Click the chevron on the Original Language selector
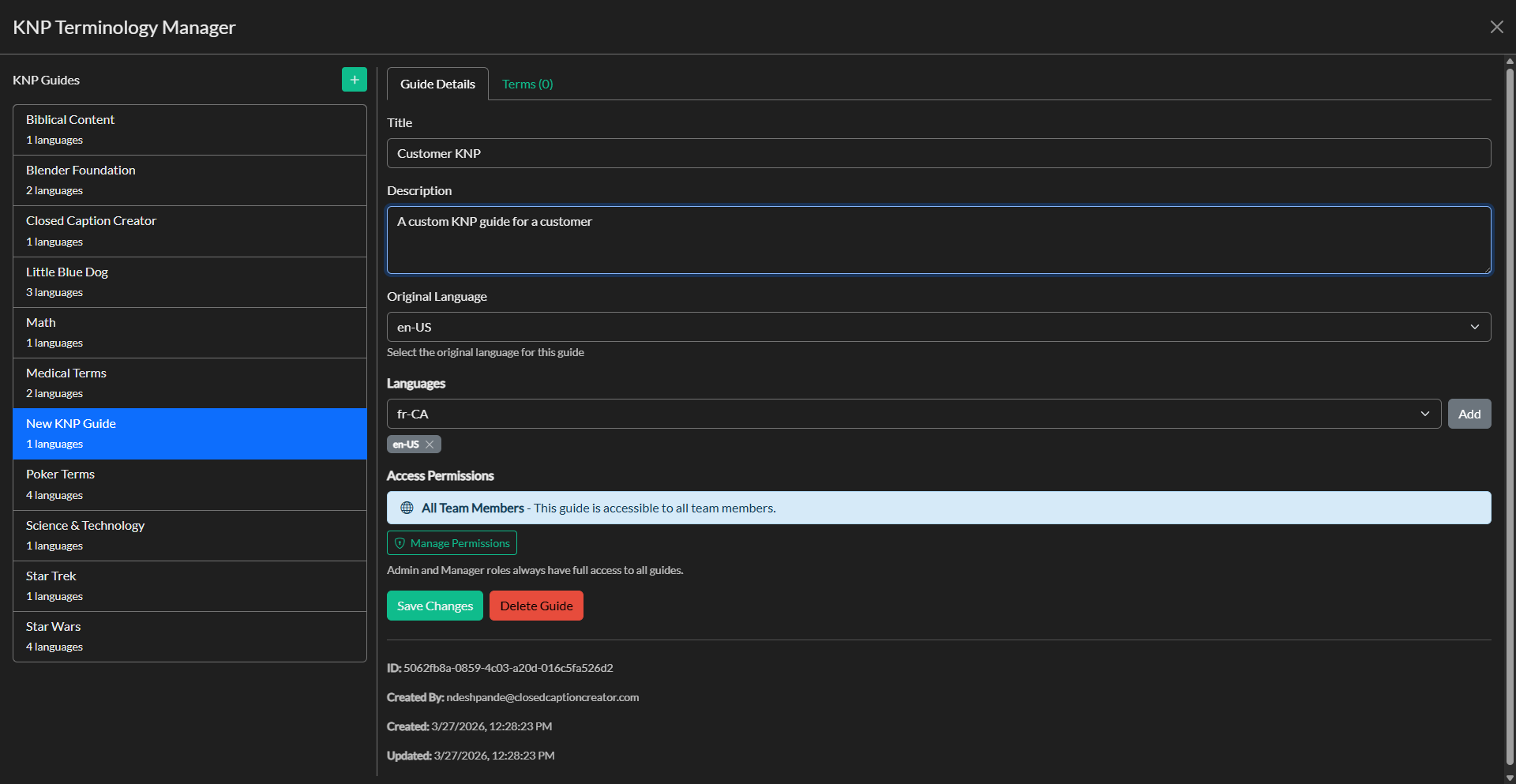The width and height of the screenshot is (1516, 784). (1474, 326)
